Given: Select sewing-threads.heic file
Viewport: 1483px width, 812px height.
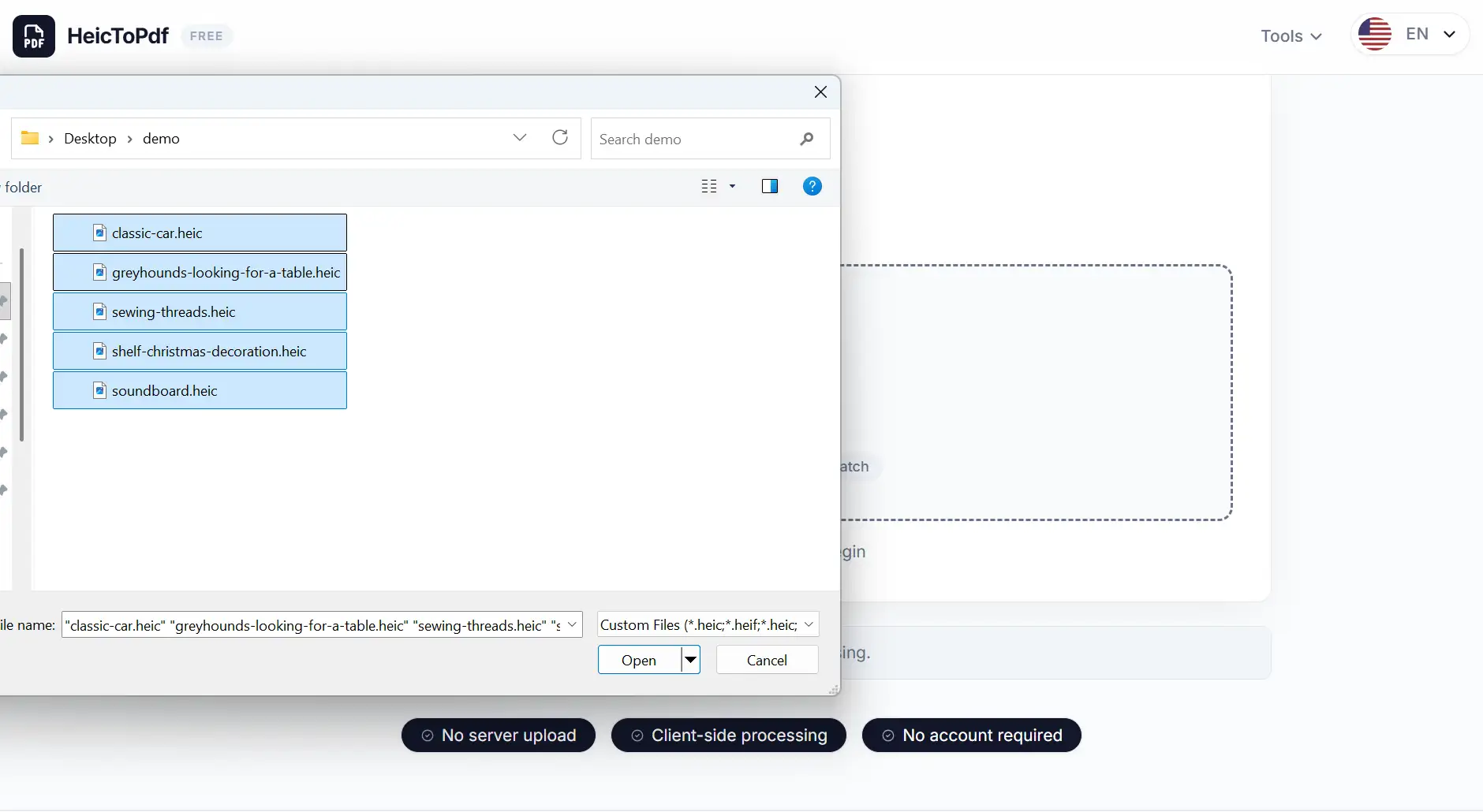Looking at the screenshot, I should pos(200,311).
